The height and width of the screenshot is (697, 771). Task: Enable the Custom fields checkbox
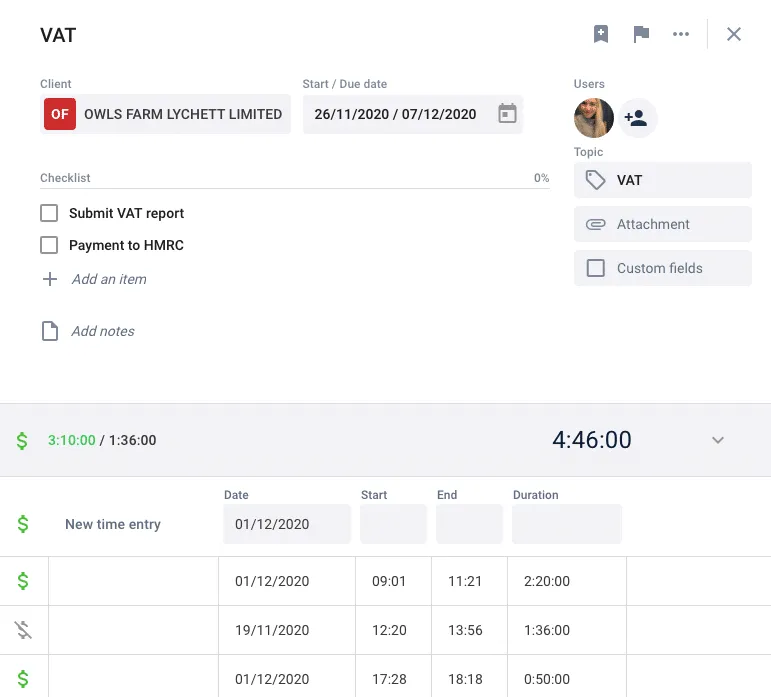coord(595,268)
